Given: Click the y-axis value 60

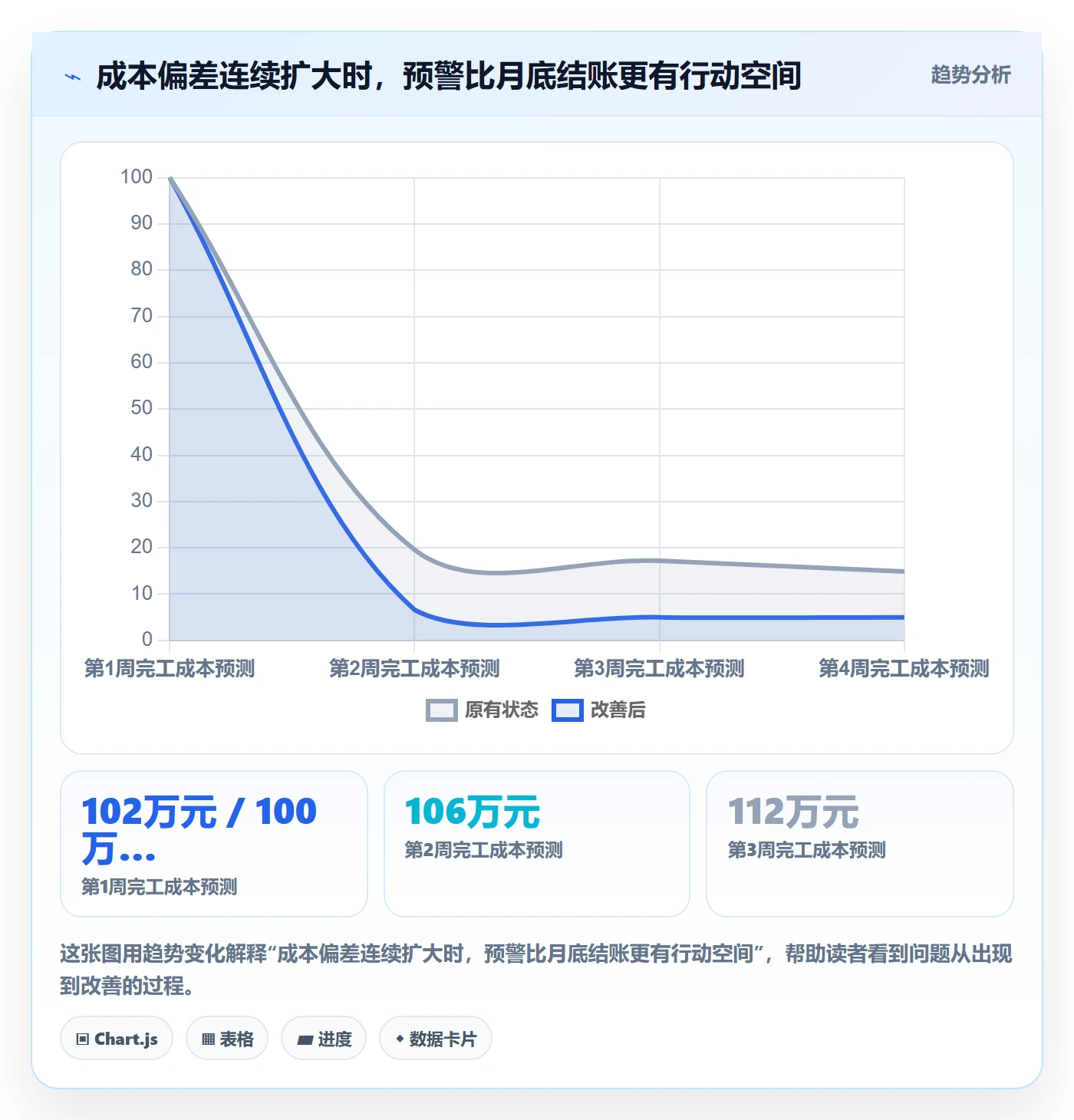Looking at the screenshot, I should point(142,362).
